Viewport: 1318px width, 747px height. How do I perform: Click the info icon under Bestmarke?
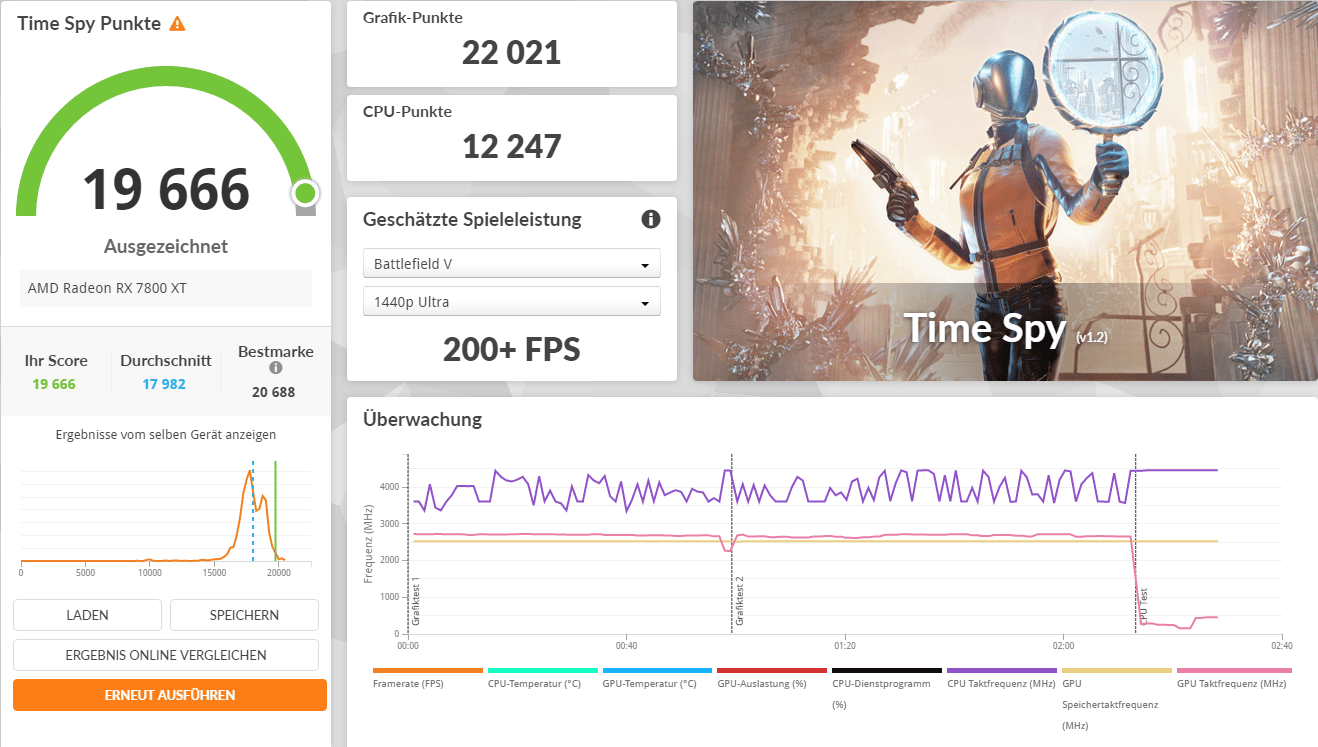tap(276, 368)
